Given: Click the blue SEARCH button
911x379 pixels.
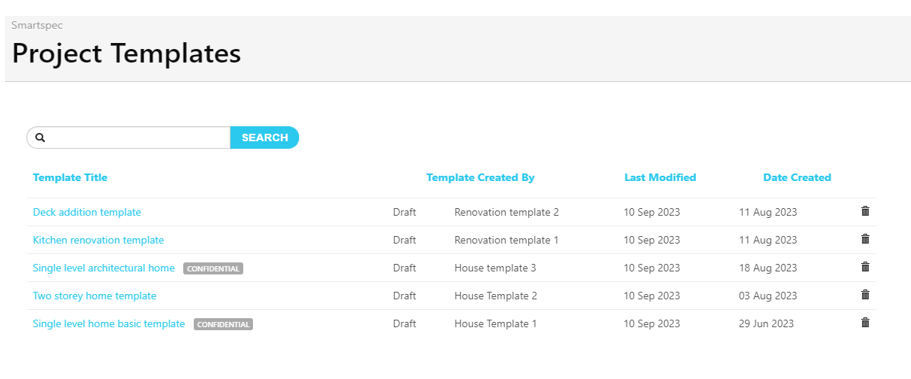Looking at the screenshot, I should pyautogui.click(x=264, y=138).
